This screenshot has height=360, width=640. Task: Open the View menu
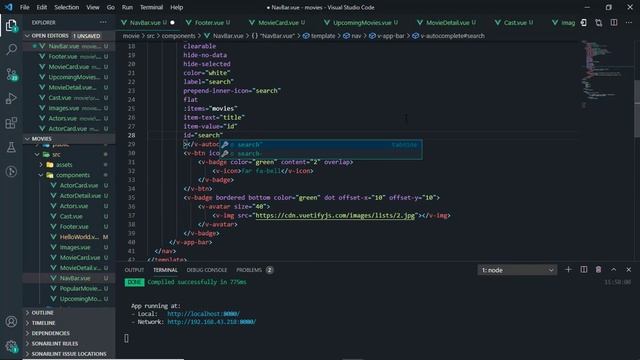(93, 7)
